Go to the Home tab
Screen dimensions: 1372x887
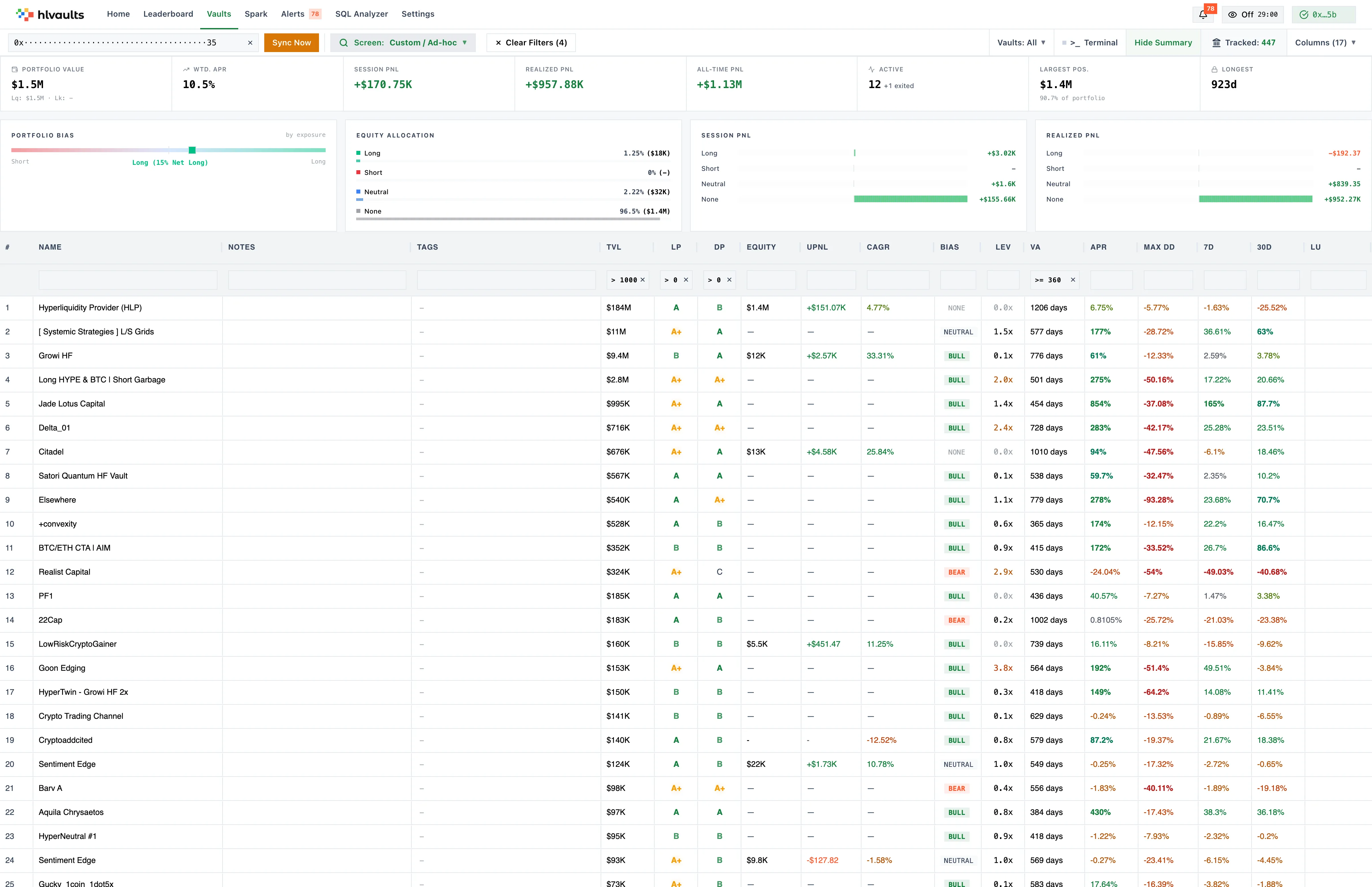(x=118, y=14)
